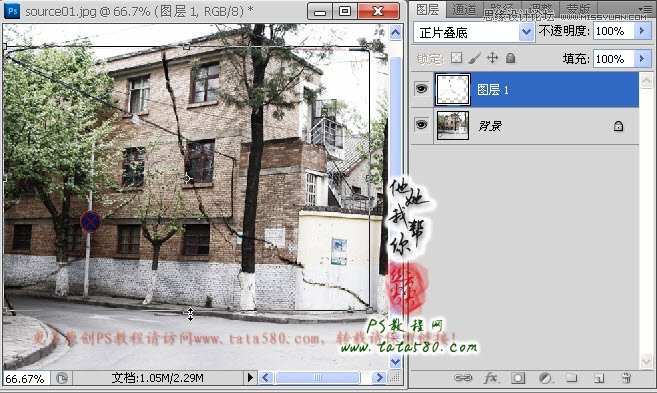Select the 背景 layer thumbnail
Screen dimensions: 657x393
click(x=453, y=125)
